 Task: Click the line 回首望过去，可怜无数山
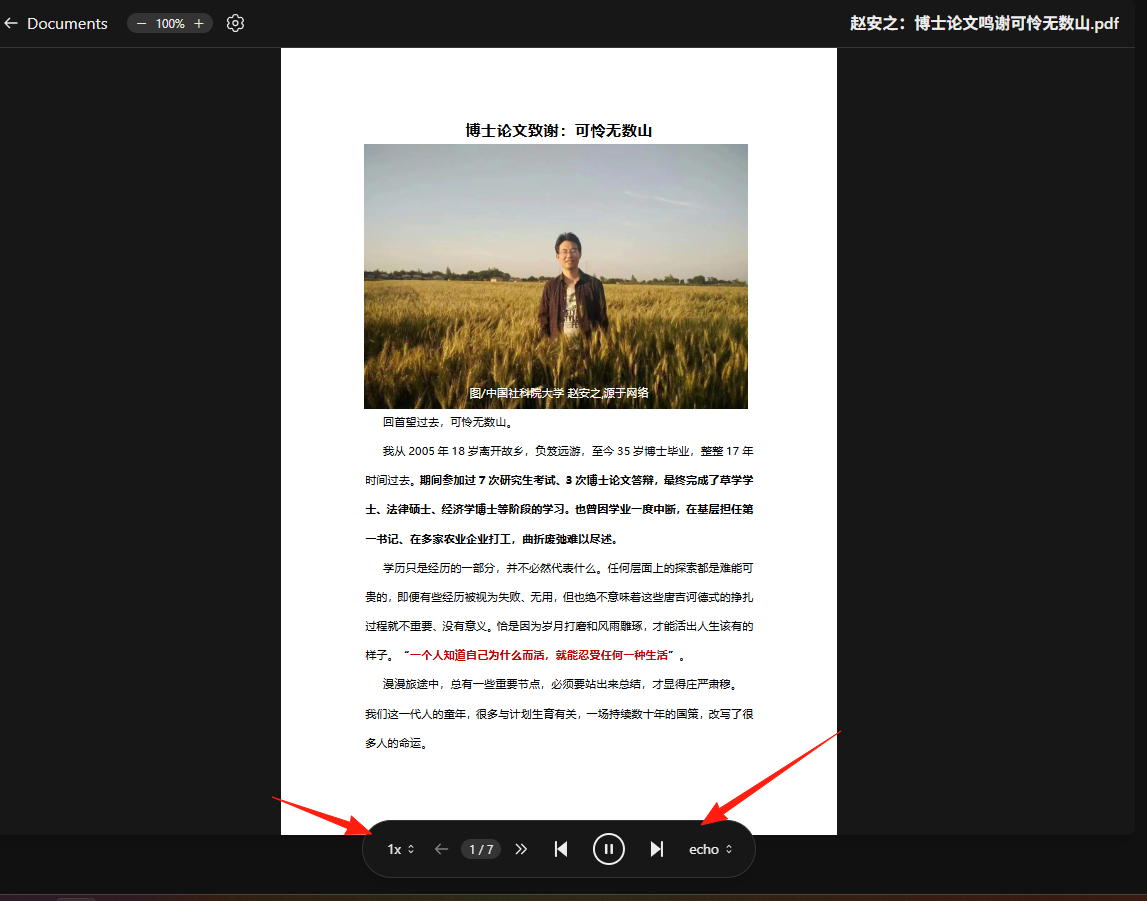pyautogui.click(x=448, y=422)
